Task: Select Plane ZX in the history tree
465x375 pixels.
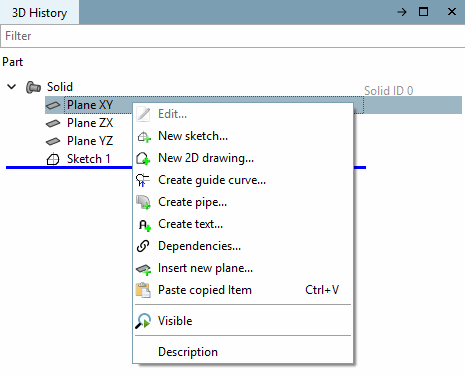Action: [x=90, y=123]
